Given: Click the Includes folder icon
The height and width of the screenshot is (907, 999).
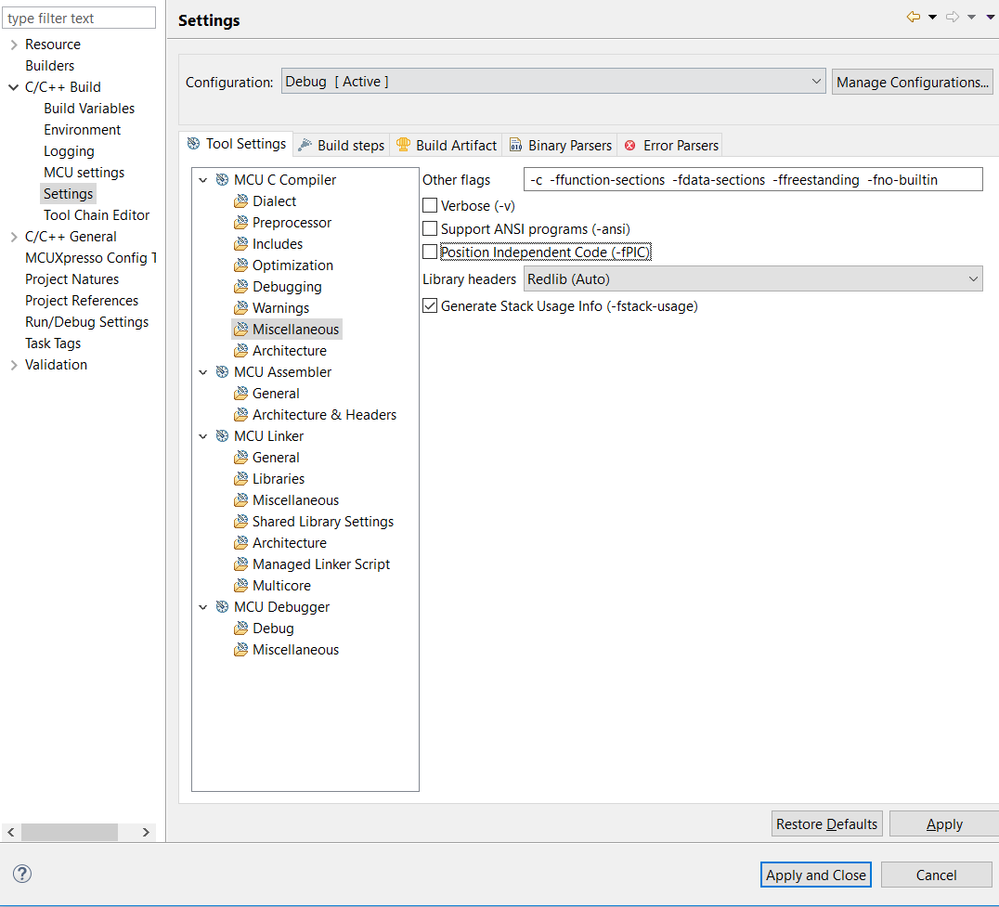Looking at the screenshot, I should (x=241, y=244).
